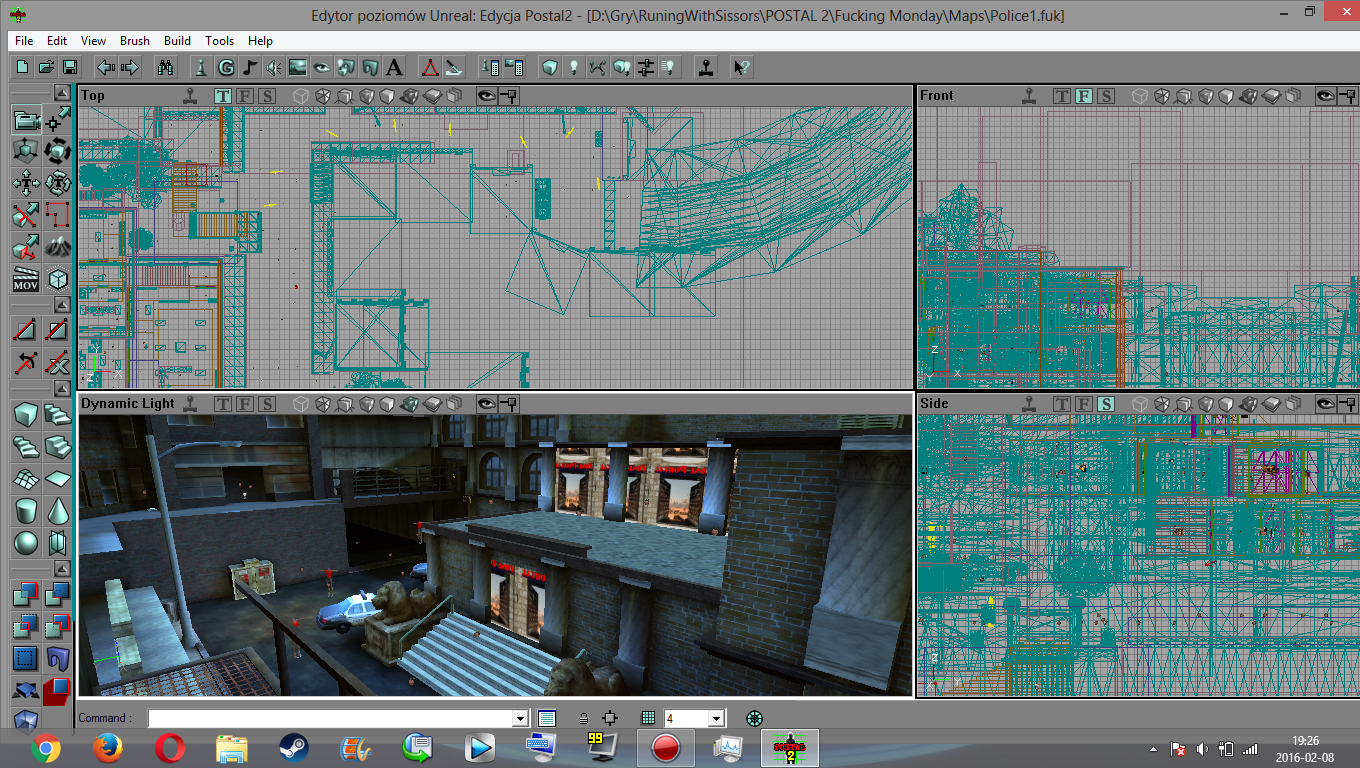Open the Search for Actors binoculars tool
1360x768 pixels.
pyautogui.click(x=166, y=67)
